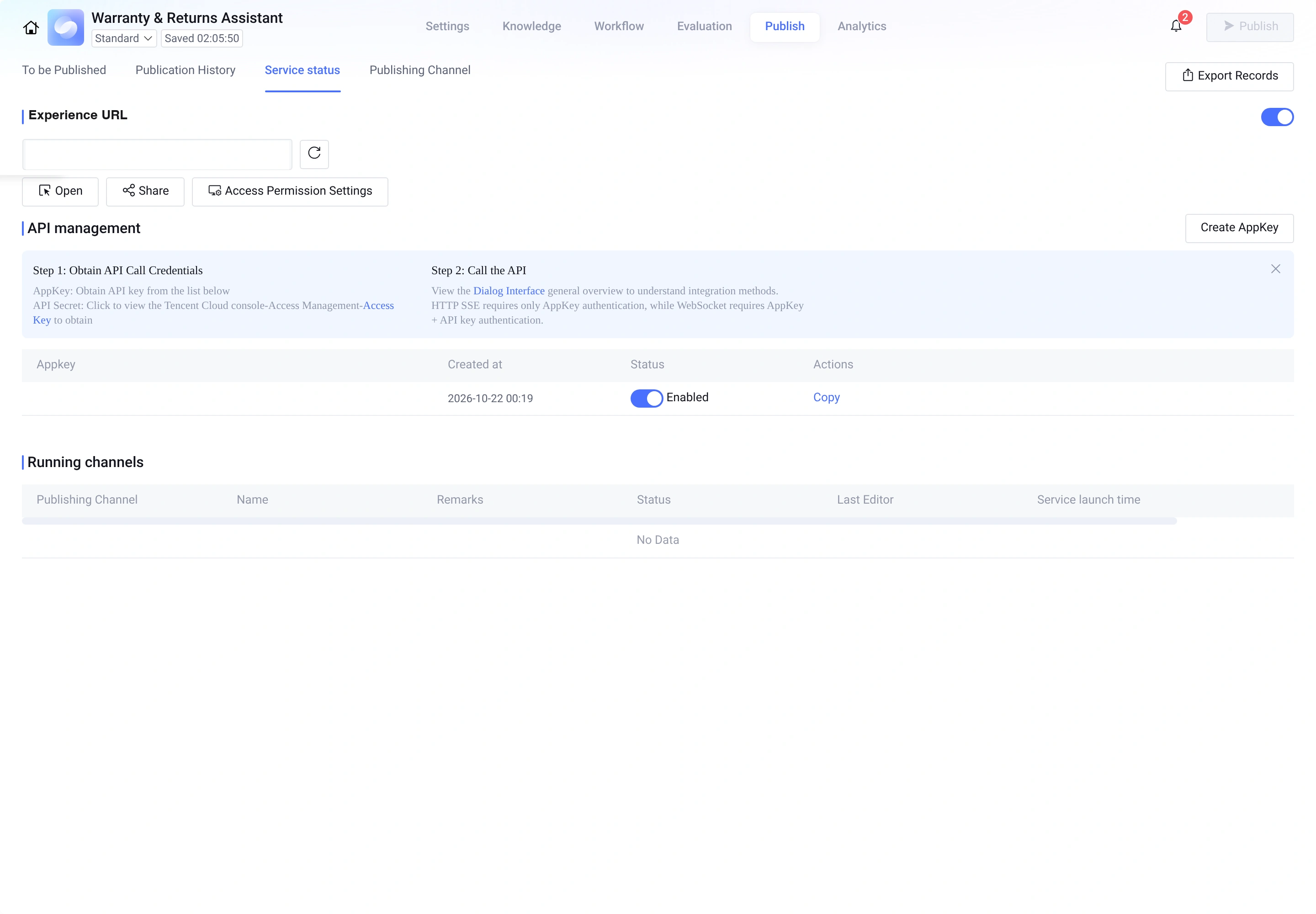The width and height of the screenshot is (1316, 914).
Task: Expand the Standard mode dropdown
Action: tap(124, 38)
